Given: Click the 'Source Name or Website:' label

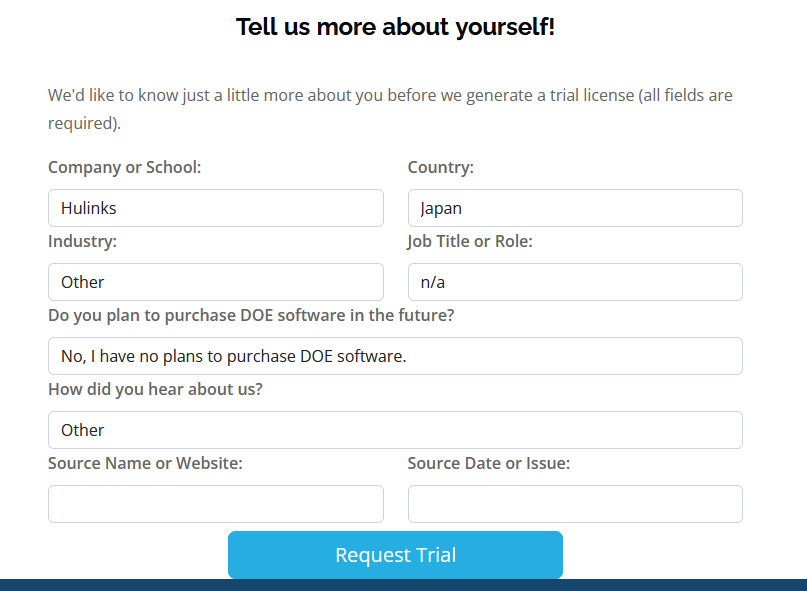Looking at the screenshot, I should (x=146, y=463).
